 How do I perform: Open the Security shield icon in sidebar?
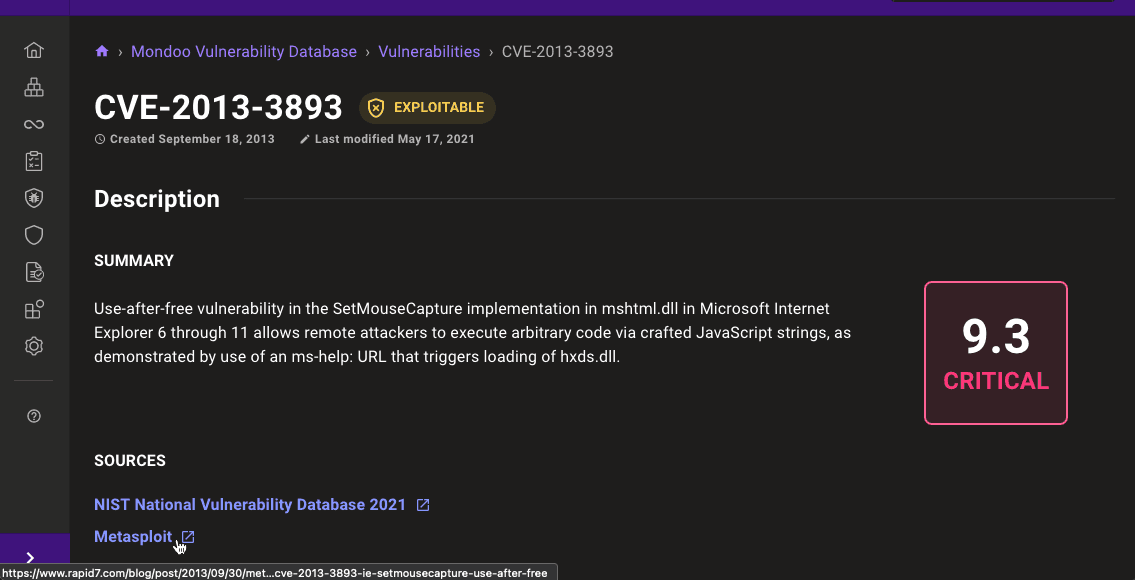point(34,234)
